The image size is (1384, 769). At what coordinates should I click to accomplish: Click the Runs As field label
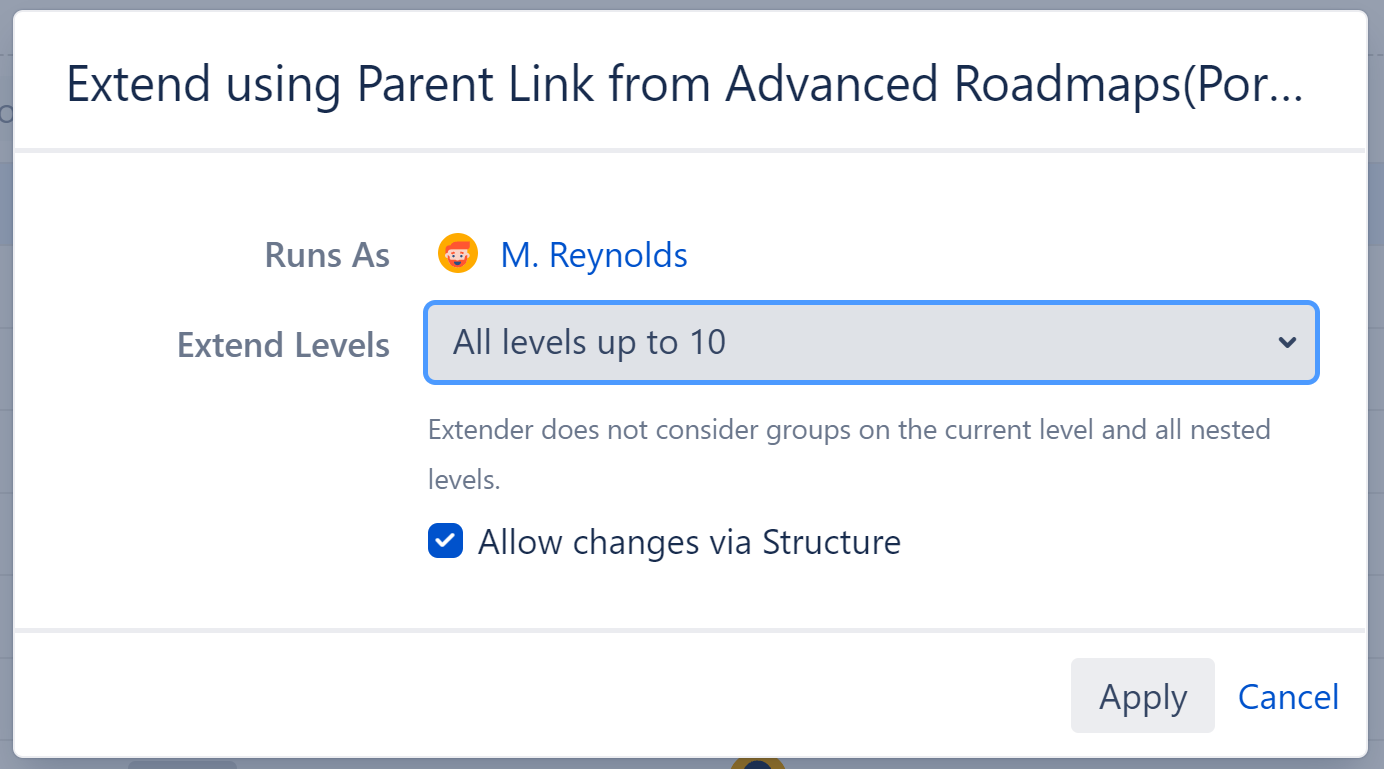[327, 254]
